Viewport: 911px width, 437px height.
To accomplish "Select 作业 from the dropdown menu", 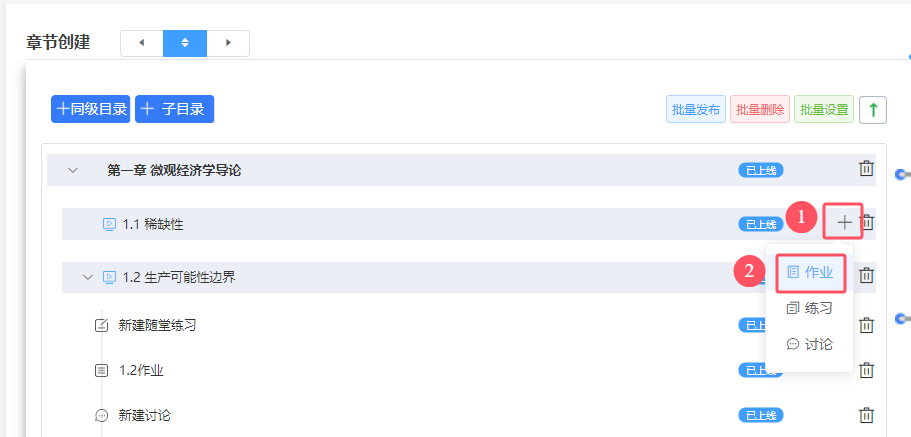I will pos(810,272).
